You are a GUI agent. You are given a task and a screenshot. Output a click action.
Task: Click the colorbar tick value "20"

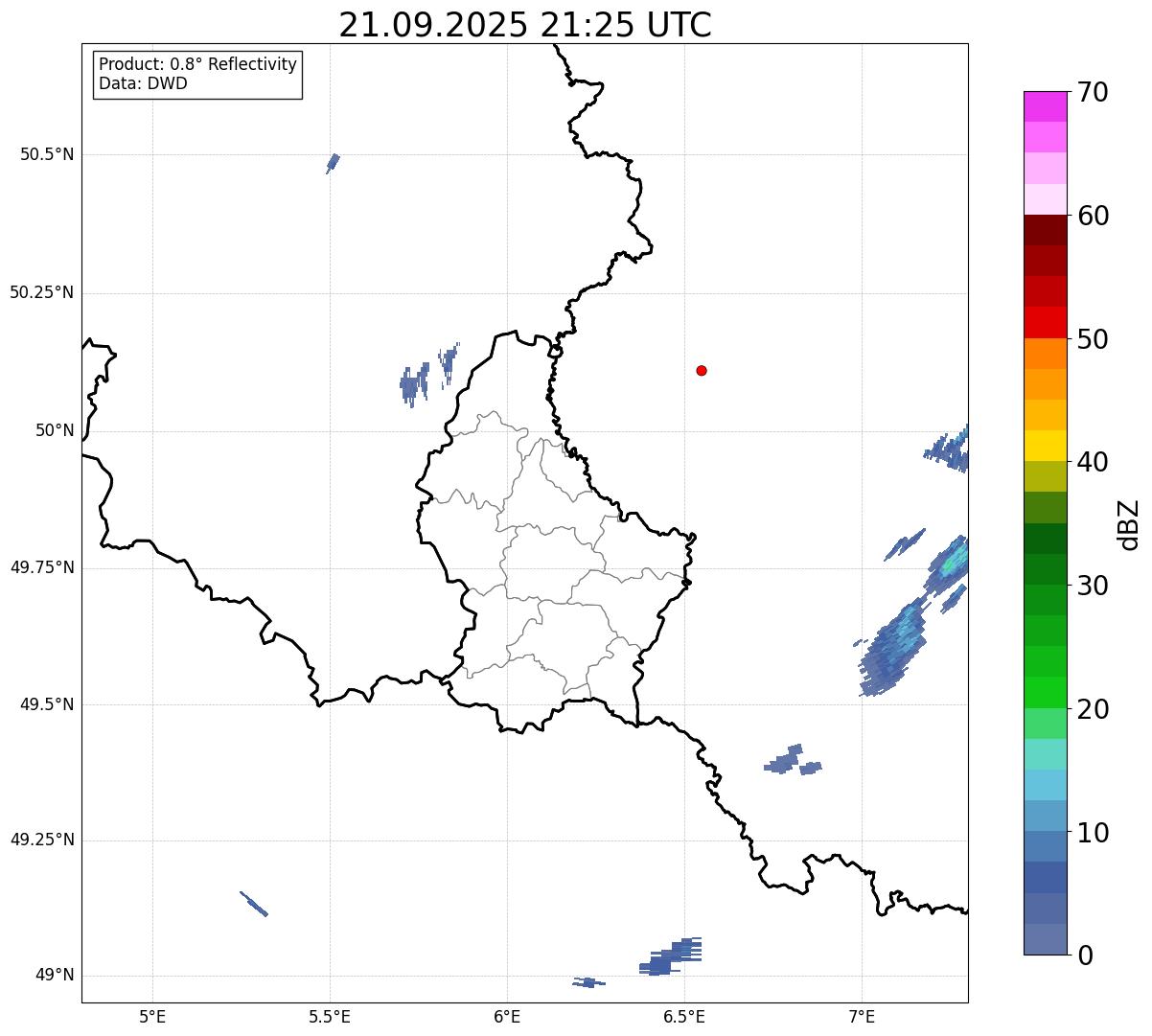(1093, 709)
